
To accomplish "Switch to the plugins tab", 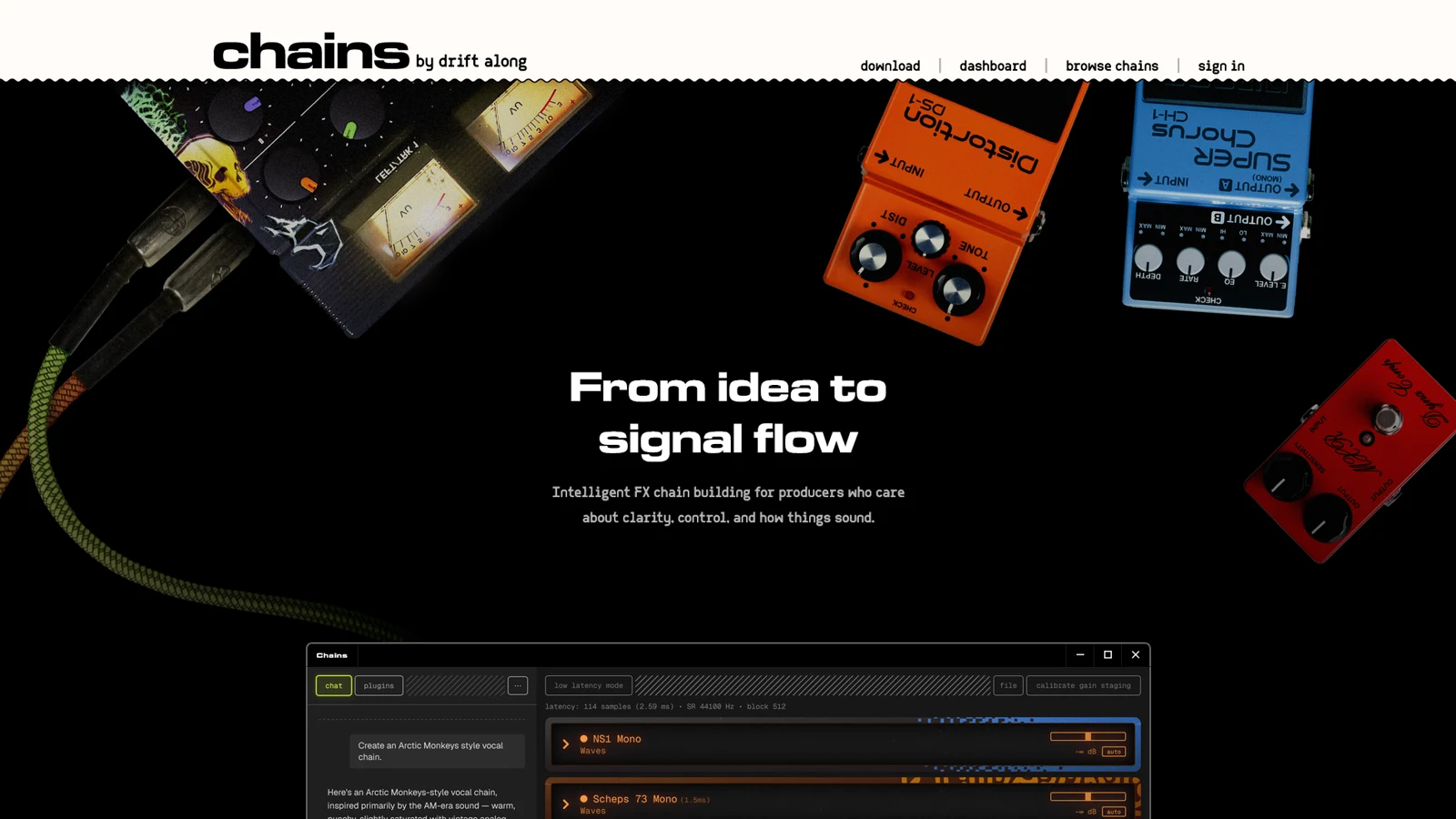I will [x=379, y=685].
